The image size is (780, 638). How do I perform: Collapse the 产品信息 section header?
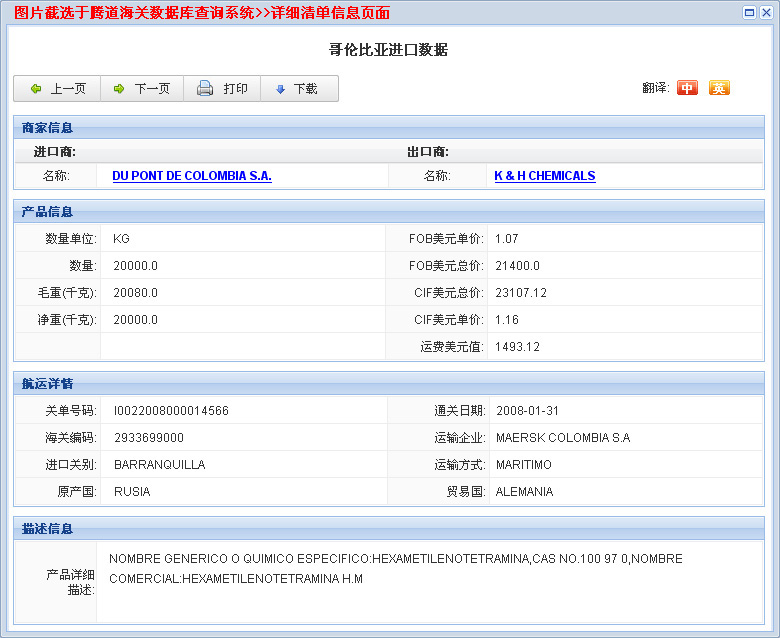coord(48,212)
